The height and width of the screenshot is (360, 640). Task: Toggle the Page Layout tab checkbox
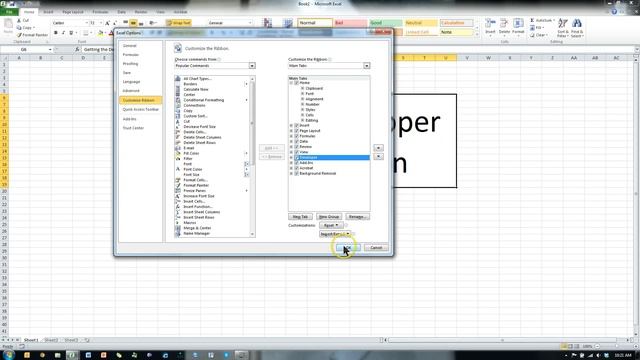pos(297,131)
